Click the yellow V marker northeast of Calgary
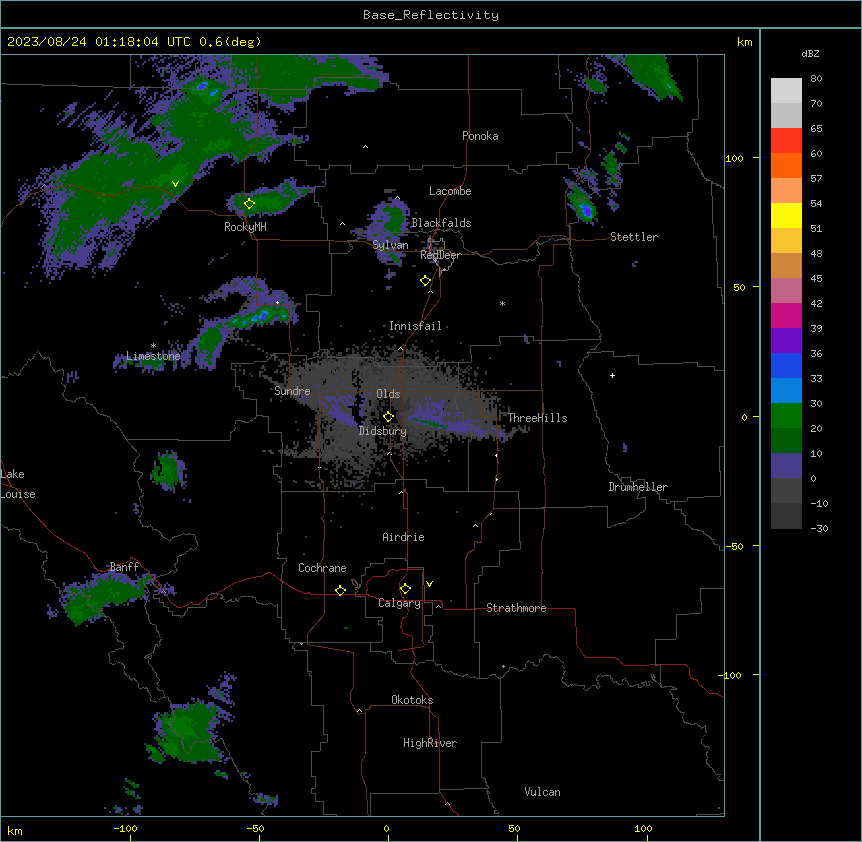The image size is (862, 842). (x=429, y=584)
